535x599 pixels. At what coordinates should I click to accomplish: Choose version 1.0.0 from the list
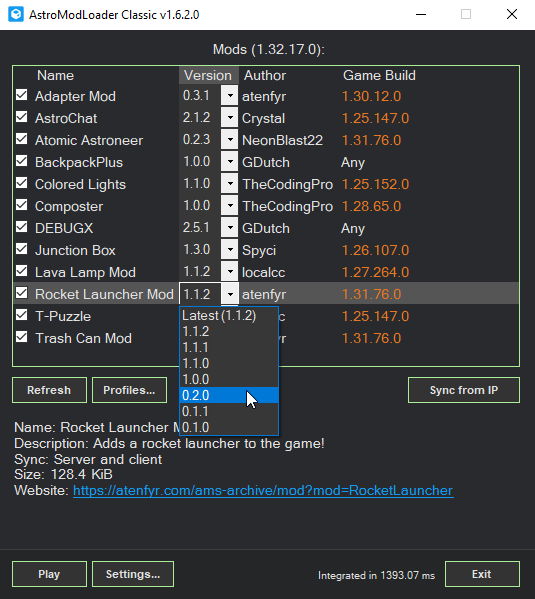(x=229, y=380)
